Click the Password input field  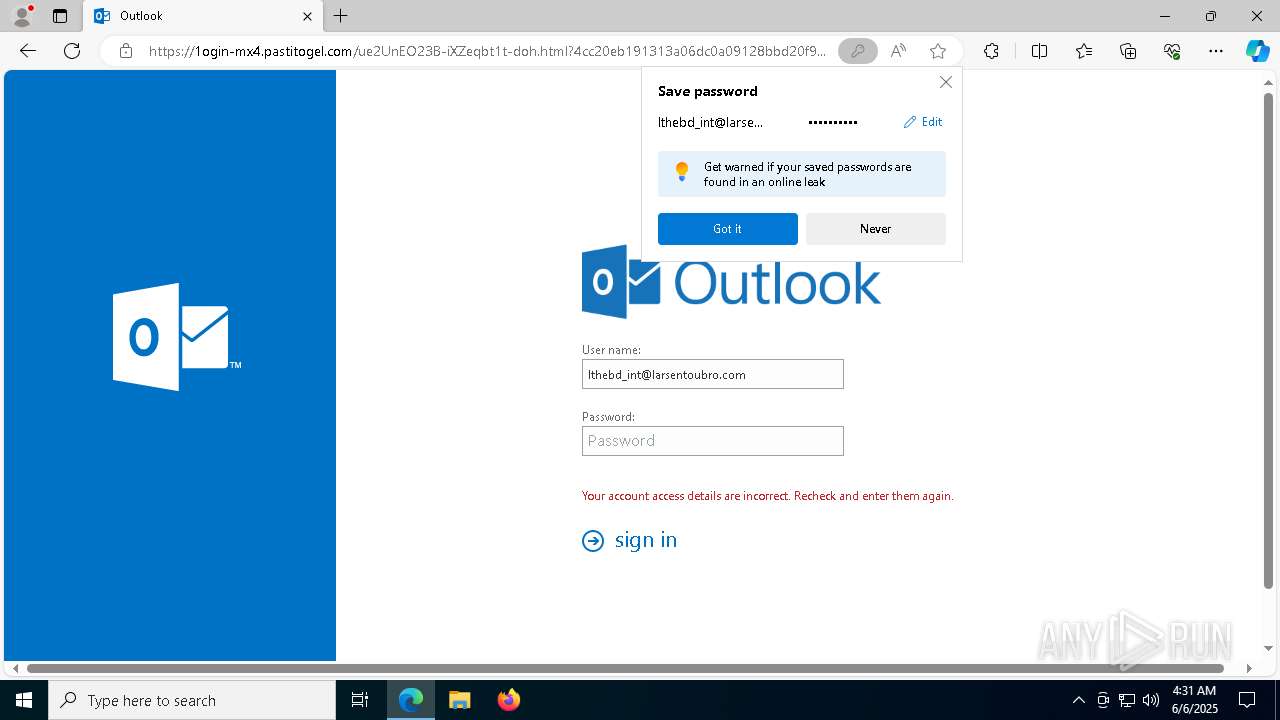coord(713,441)
